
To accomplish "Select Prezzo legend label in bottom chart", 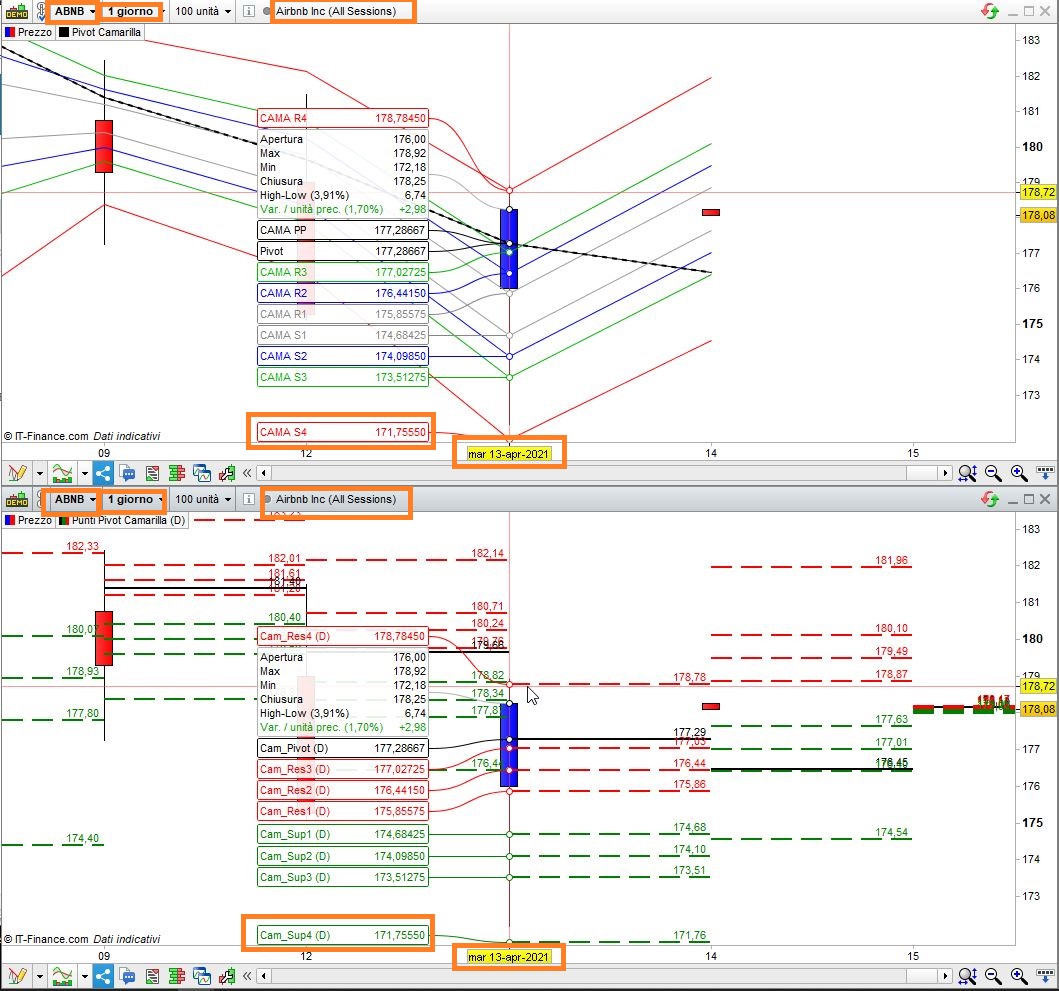I will [34, 520].
